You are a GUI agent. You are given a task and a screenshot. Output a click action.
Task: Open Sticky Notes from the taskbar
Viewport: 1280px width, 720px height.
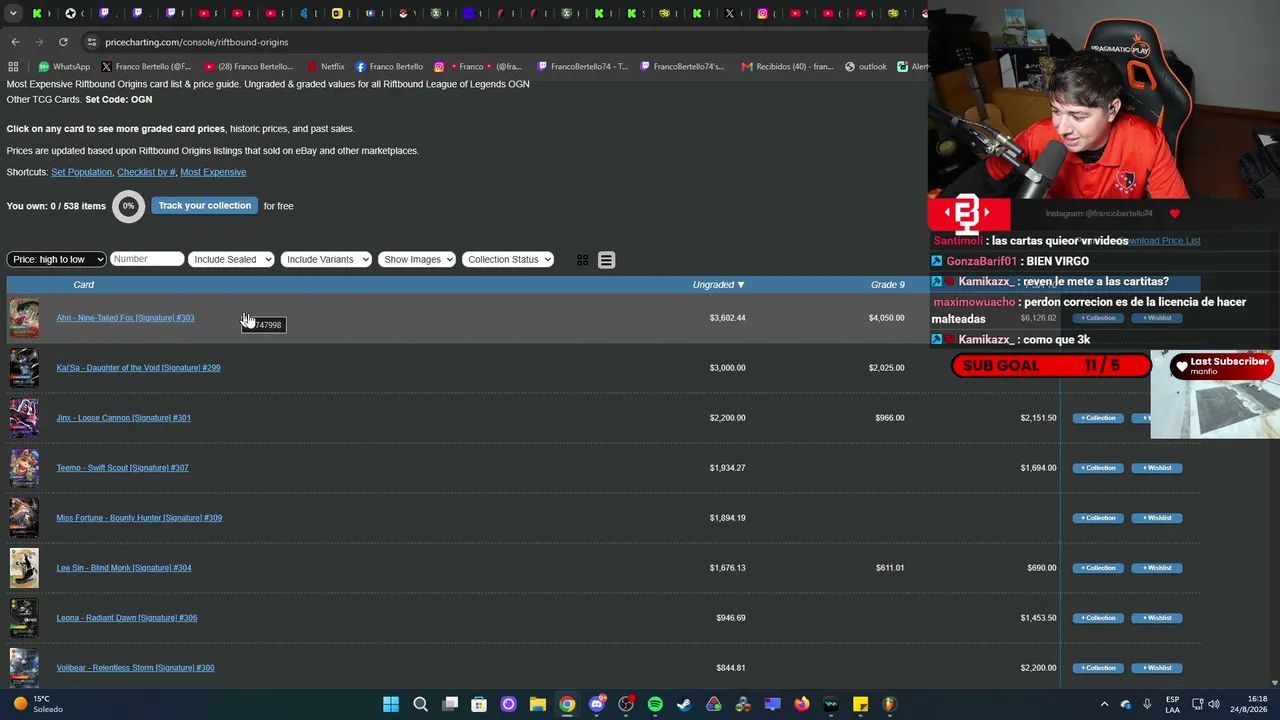point(860,704)
